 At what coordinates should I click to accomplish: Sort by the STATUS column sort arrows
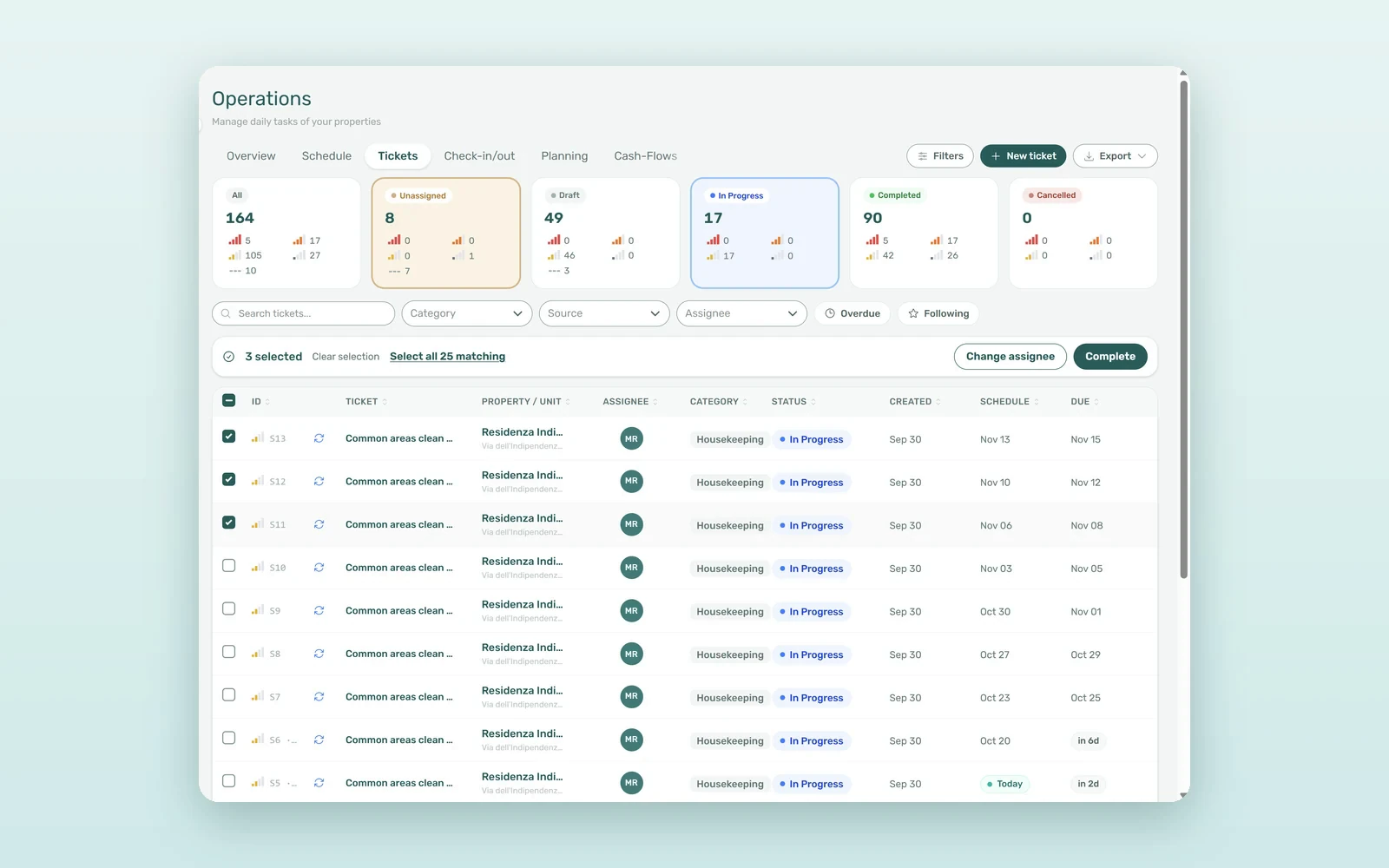(813, 402)
